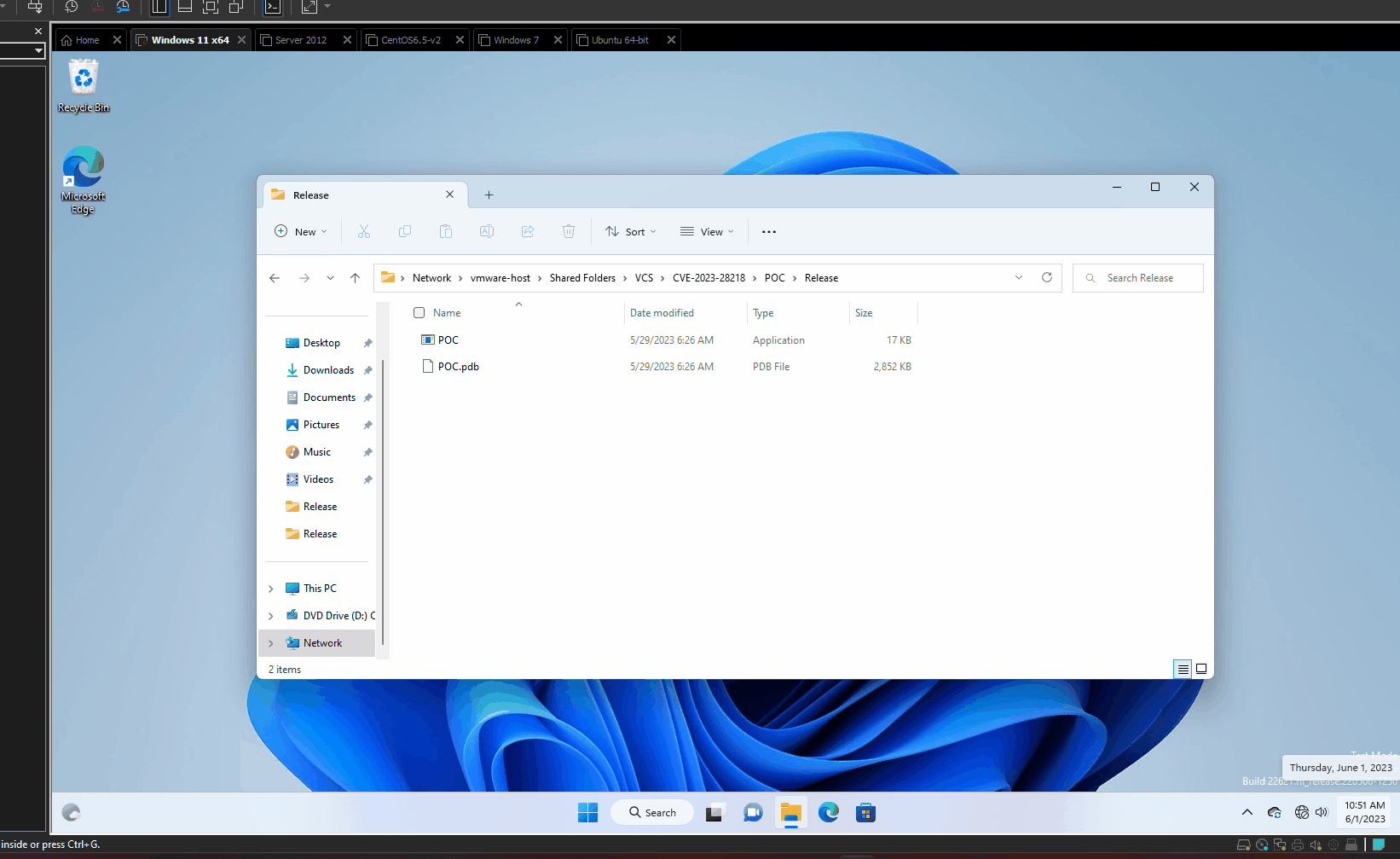Click VMware network adapter status icon
This screenshot has width=1400, height=859.
1280,845
